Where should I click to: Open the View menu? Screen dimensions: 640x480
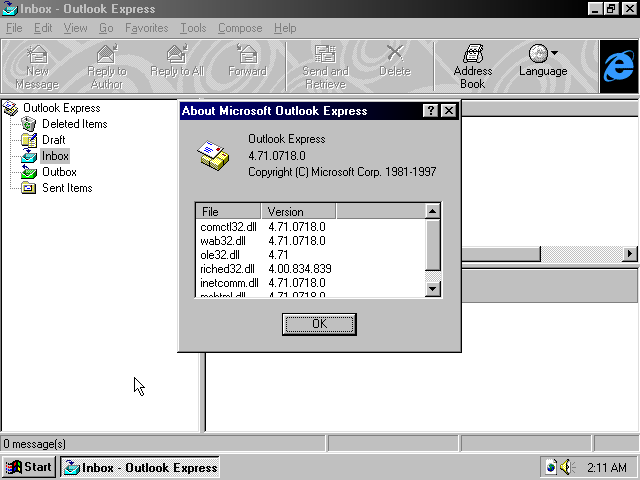(76, 28)
